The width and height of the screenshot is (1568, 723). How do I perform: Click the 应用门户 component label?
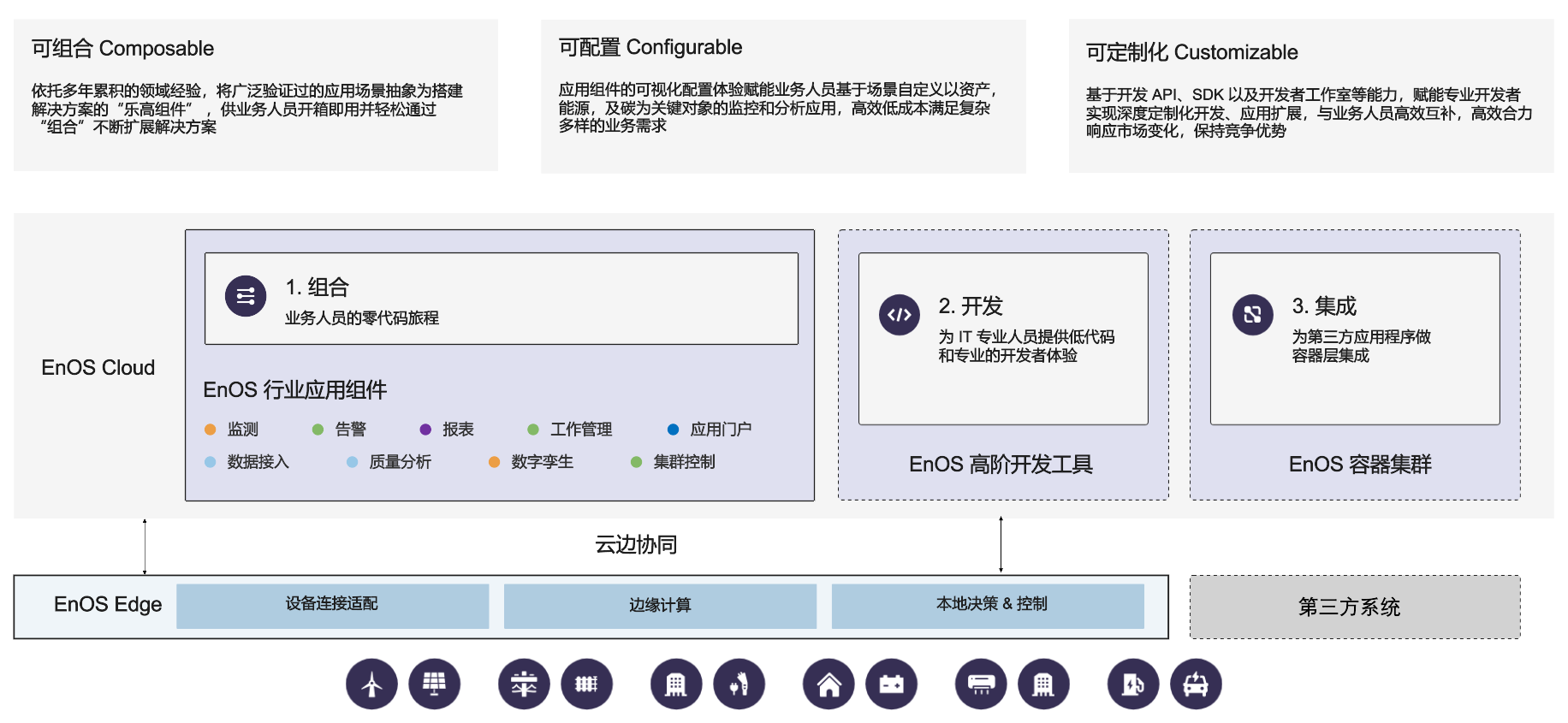tap(722, 430)
